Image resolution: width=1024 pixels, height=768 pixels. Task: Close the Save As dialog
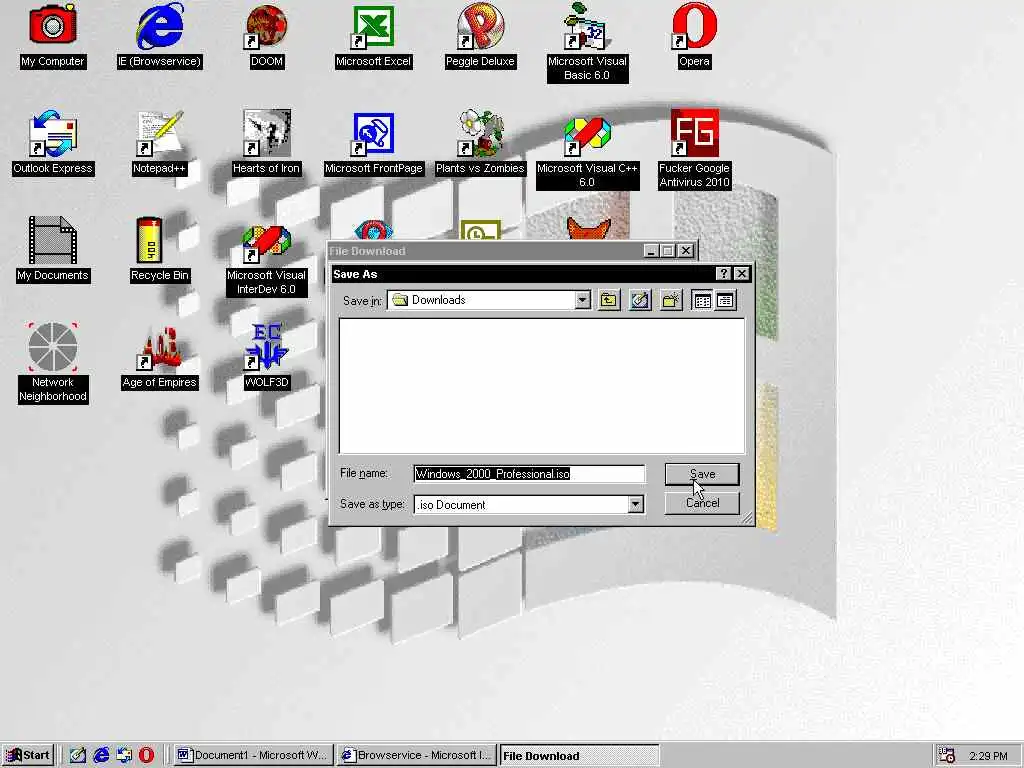point(741,274)
